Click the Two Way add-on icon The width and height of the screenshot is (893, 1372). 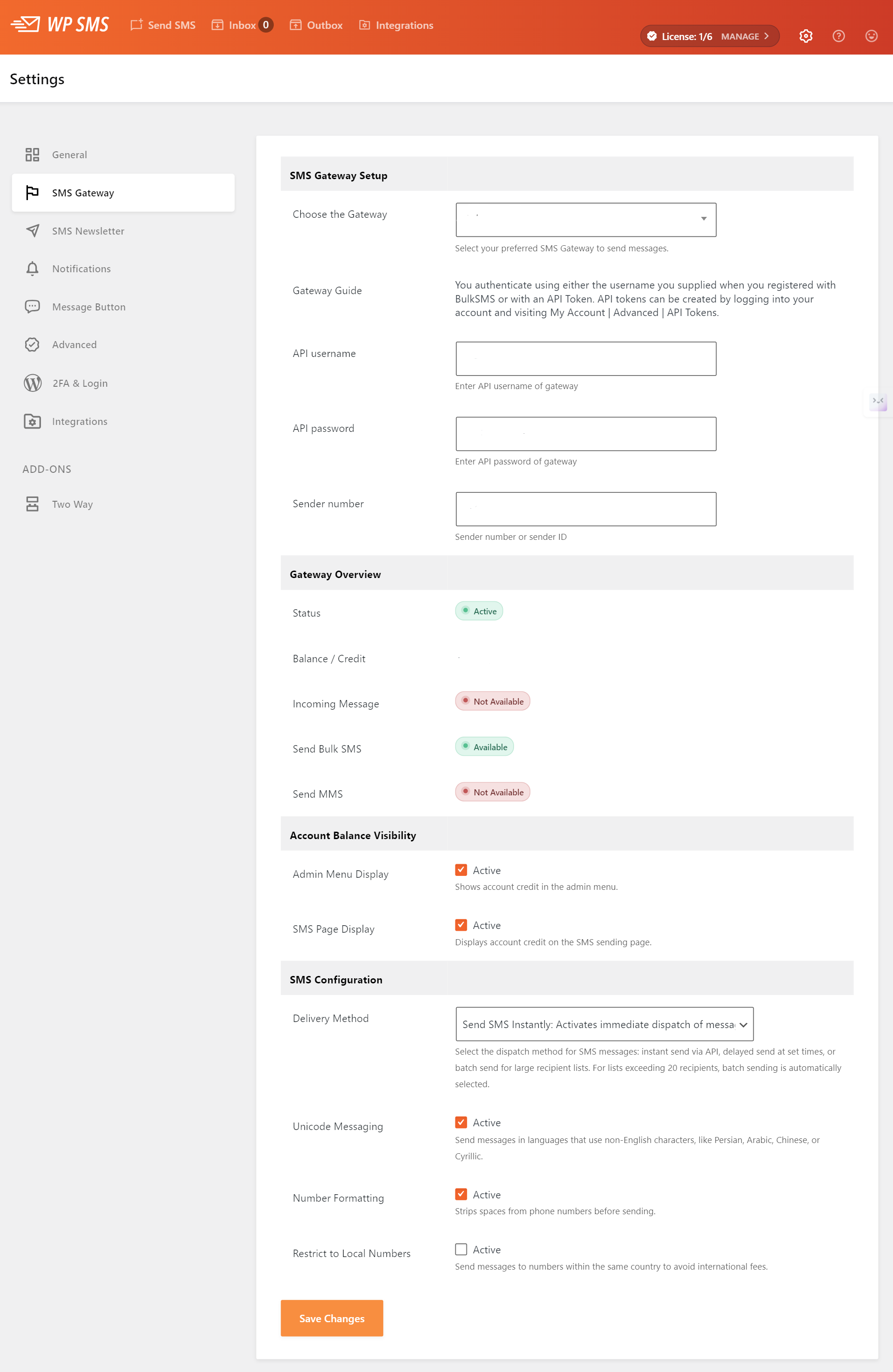coord(32,504)
